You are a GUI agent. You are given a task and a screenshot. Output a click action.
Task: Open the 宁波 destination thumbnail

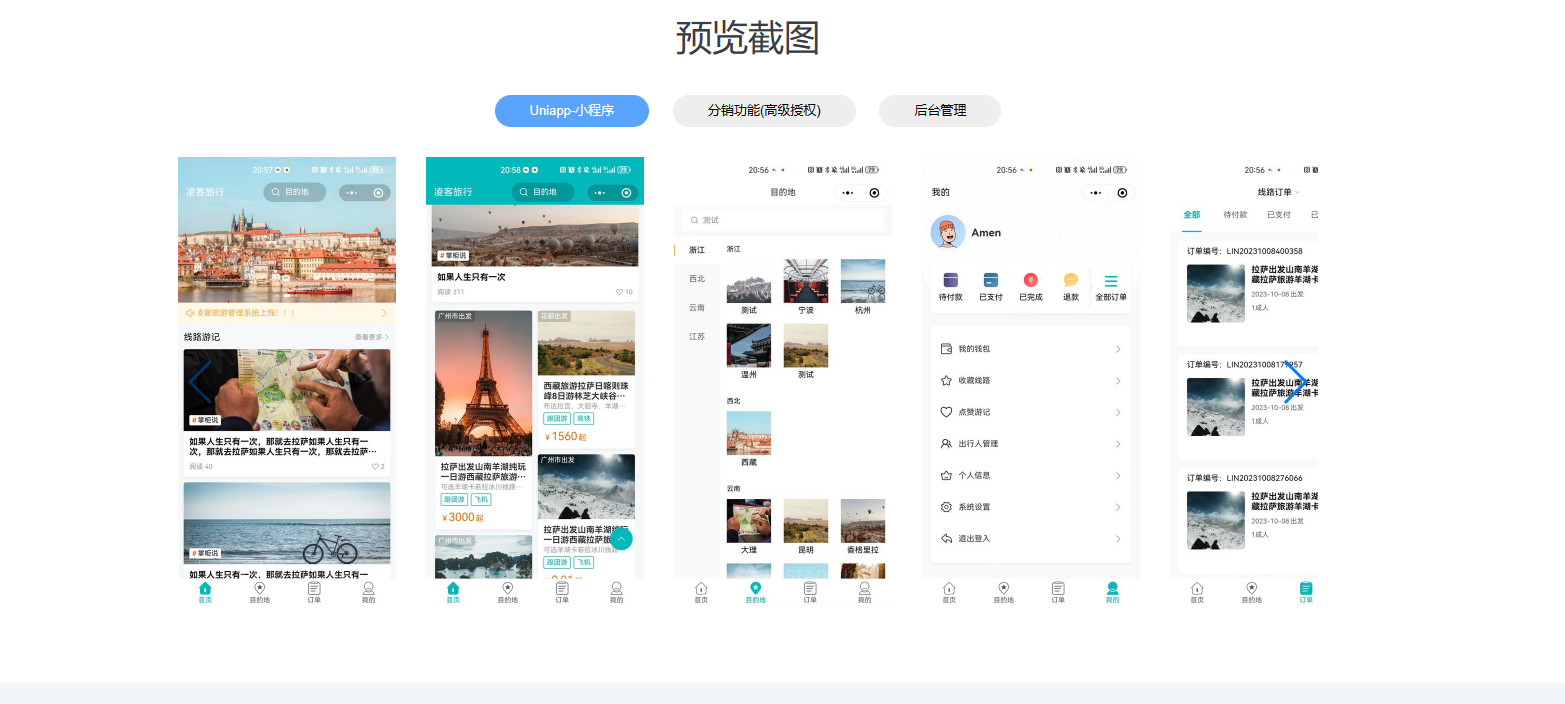[x=806, y=281]
